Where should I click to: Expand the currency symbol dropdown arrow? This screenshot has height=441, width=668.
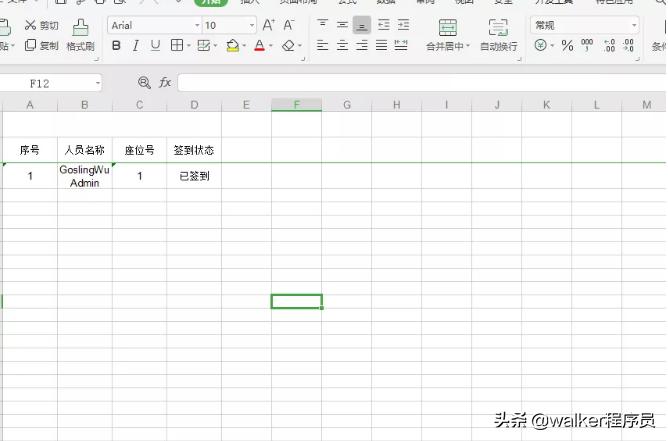coord(552,46)
